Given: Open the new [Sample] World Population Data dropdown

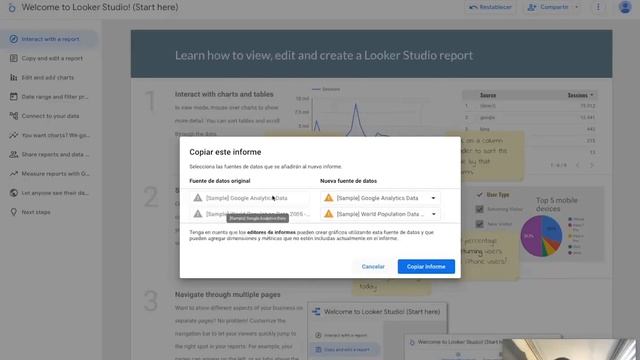Looking at the screenshot, I should [x=380, y=214].
